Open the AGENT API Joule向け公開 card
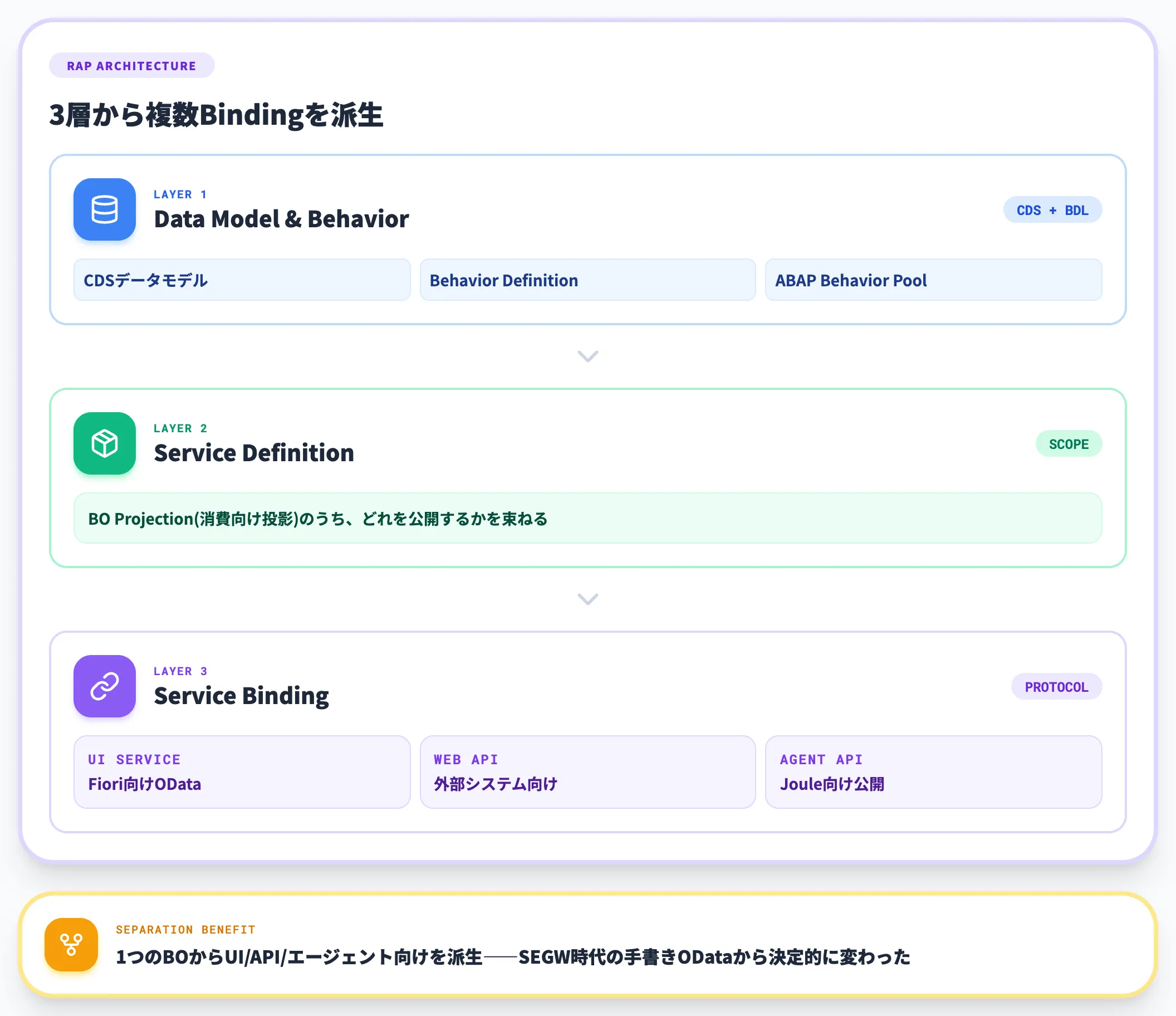1176x1016 pixels. [934, 772]
